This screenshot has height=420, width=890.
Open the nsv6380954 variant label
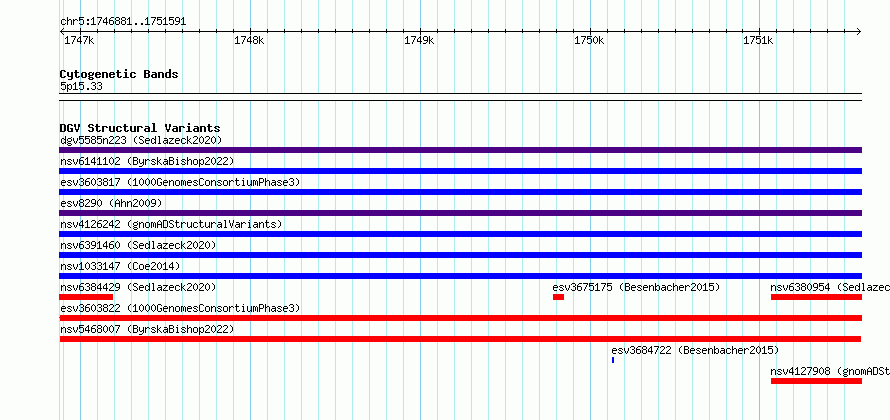pyautogui.click(x=830, y=287)
